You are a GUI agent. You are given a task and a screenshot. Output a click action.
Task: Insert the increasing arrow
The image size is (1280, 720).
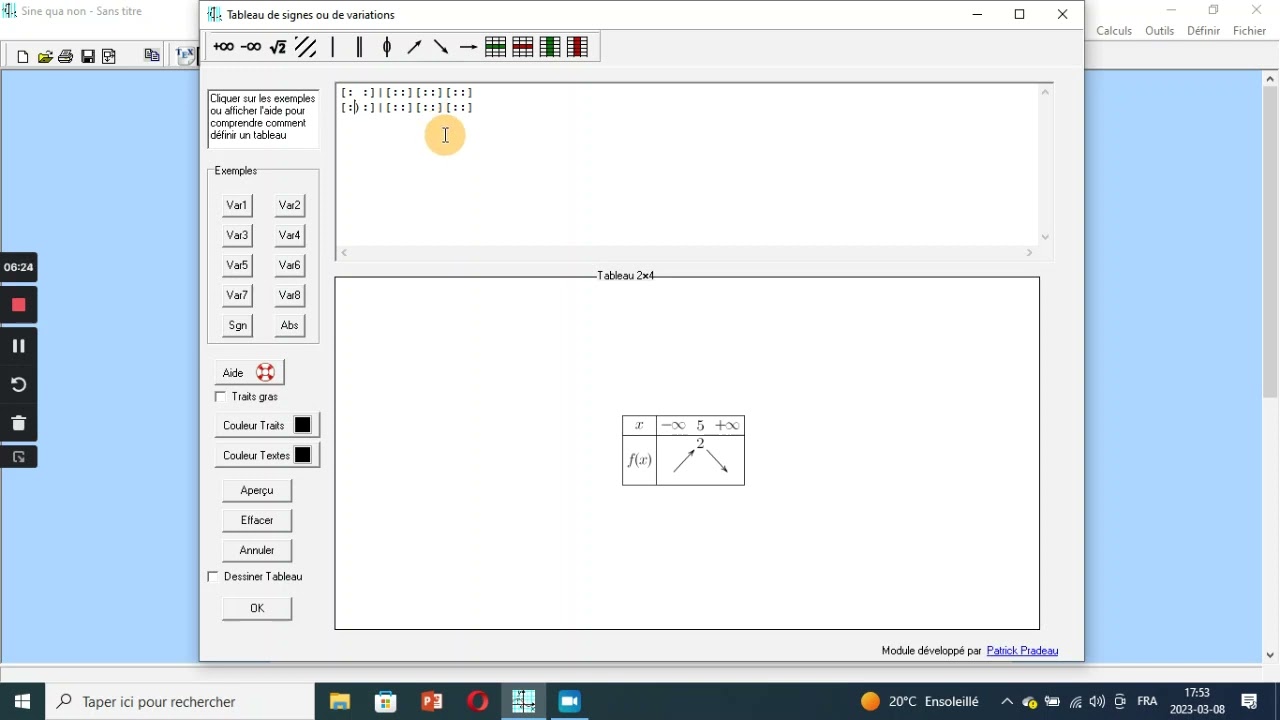pos(414,47)
